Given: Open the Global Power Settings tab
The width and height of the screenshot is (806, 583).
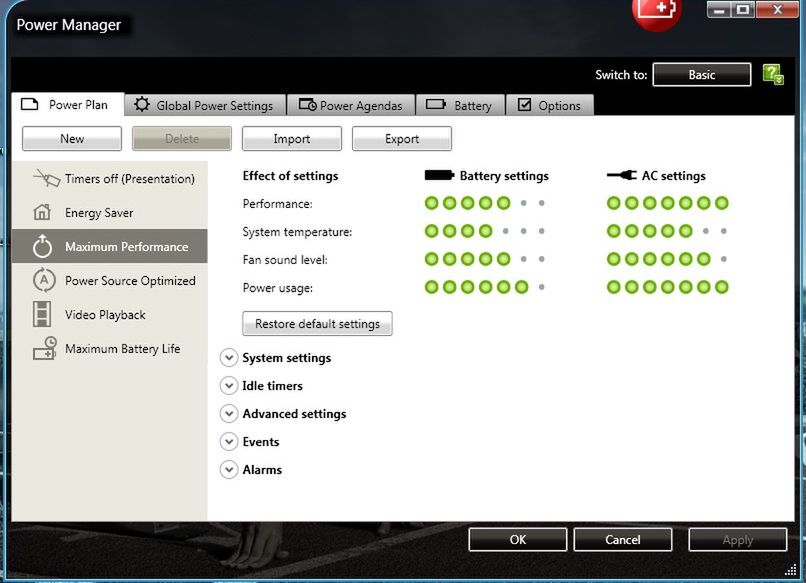Looking at the screenshot, I should coord(205,104).
